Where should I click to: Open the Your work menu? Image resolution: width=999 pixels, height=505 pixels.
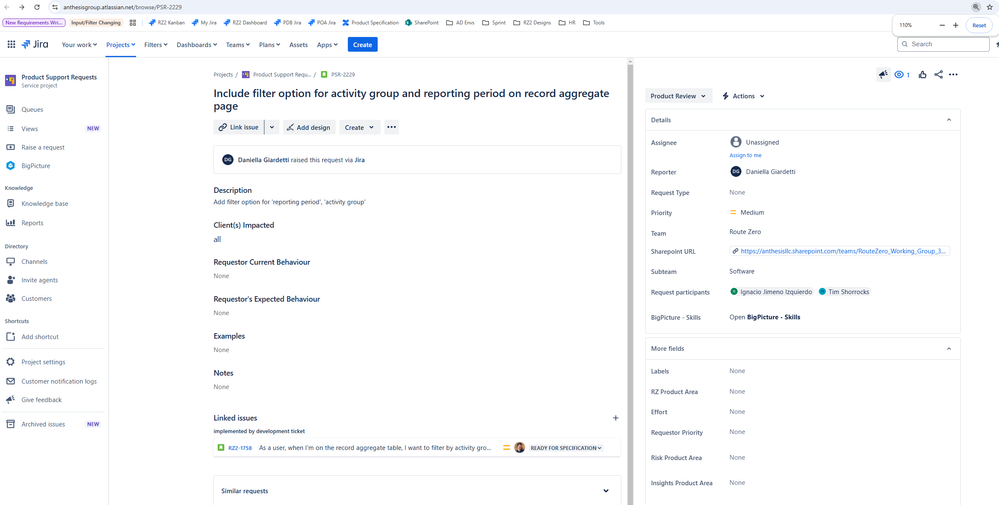coord(80,45)
